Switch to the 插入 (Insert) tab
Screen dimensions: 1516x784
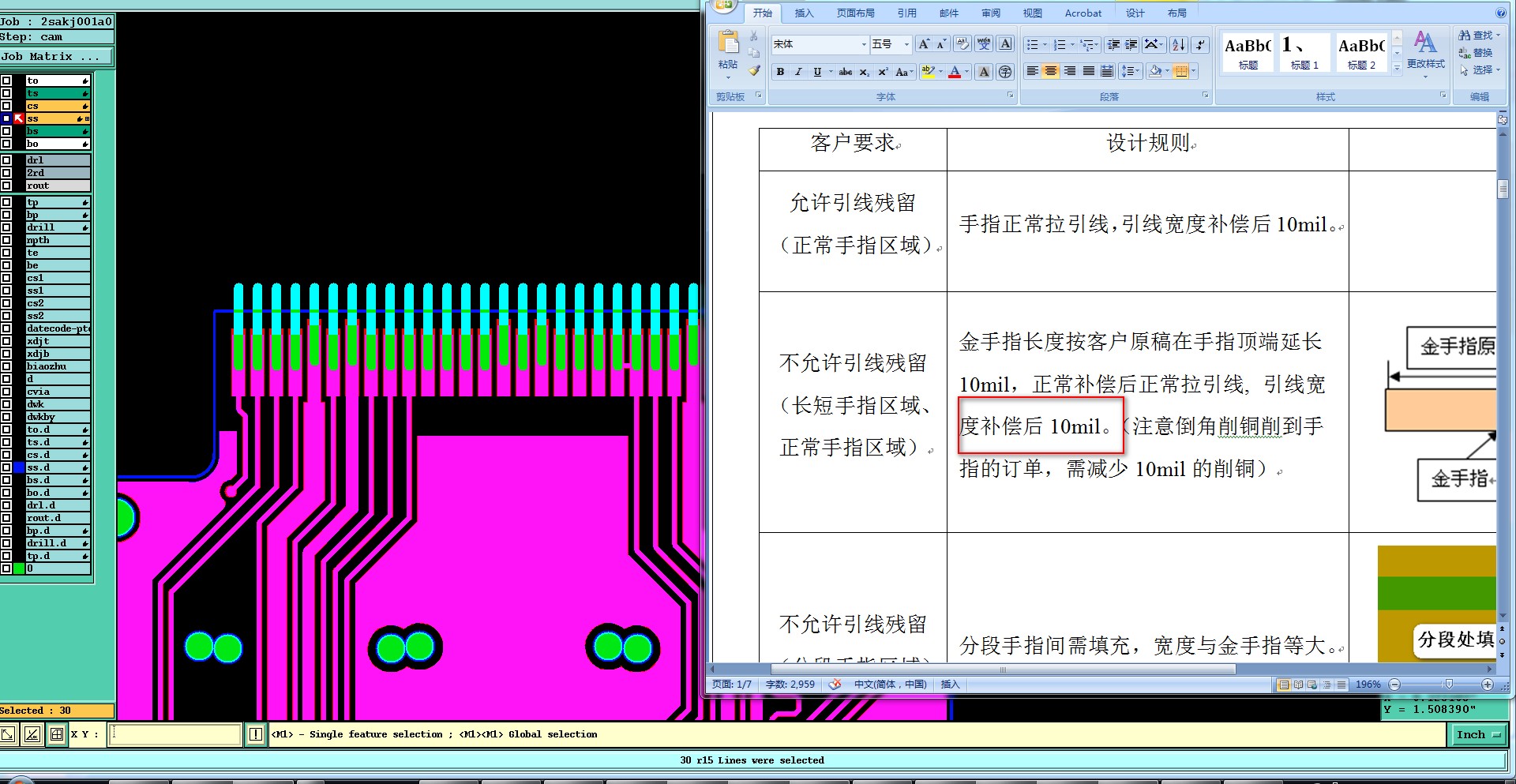tap(804, 13)
